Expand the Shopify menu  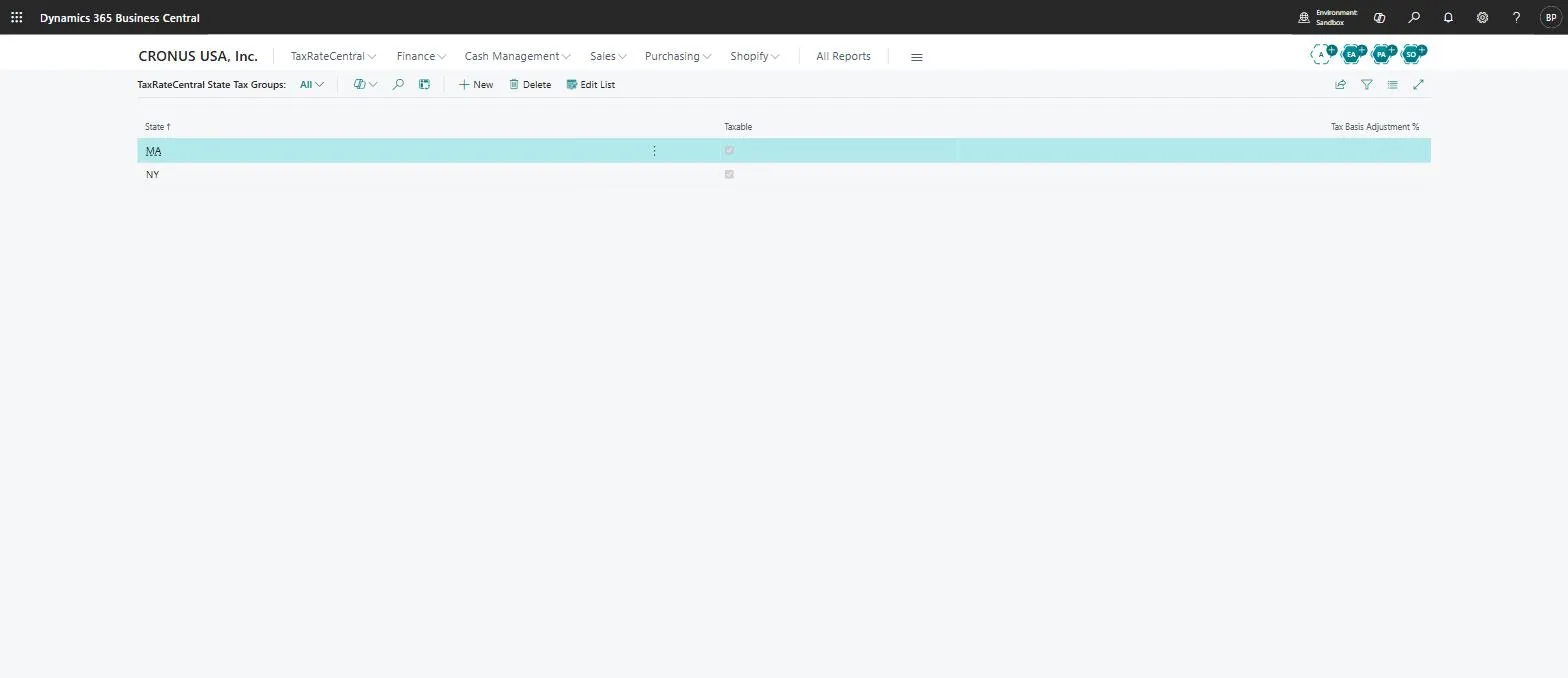click(754, 57)
